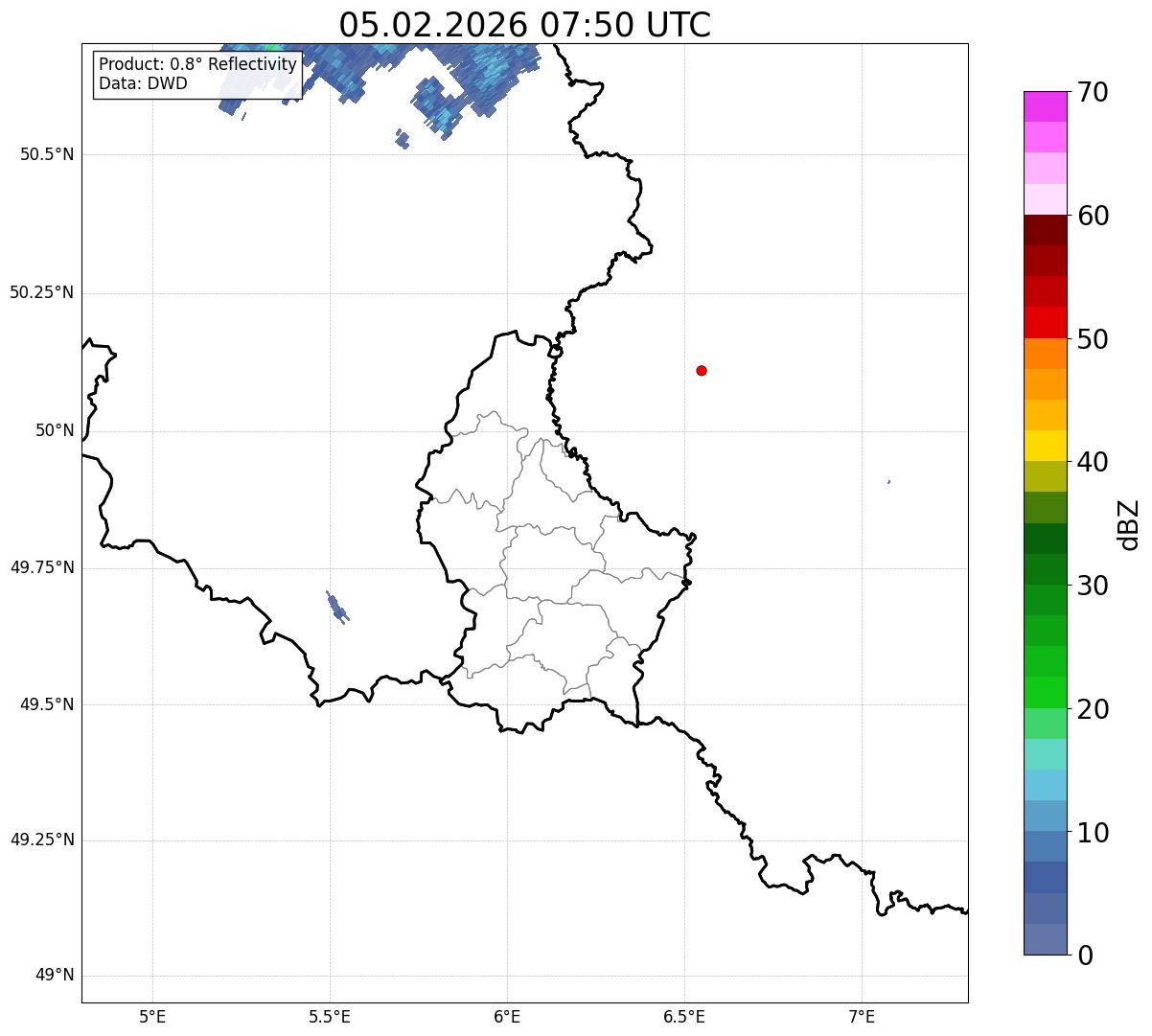Click the 5.5°E longitude label
This screenshot has height=1036, width=1152.
[x=330, y=1016]
